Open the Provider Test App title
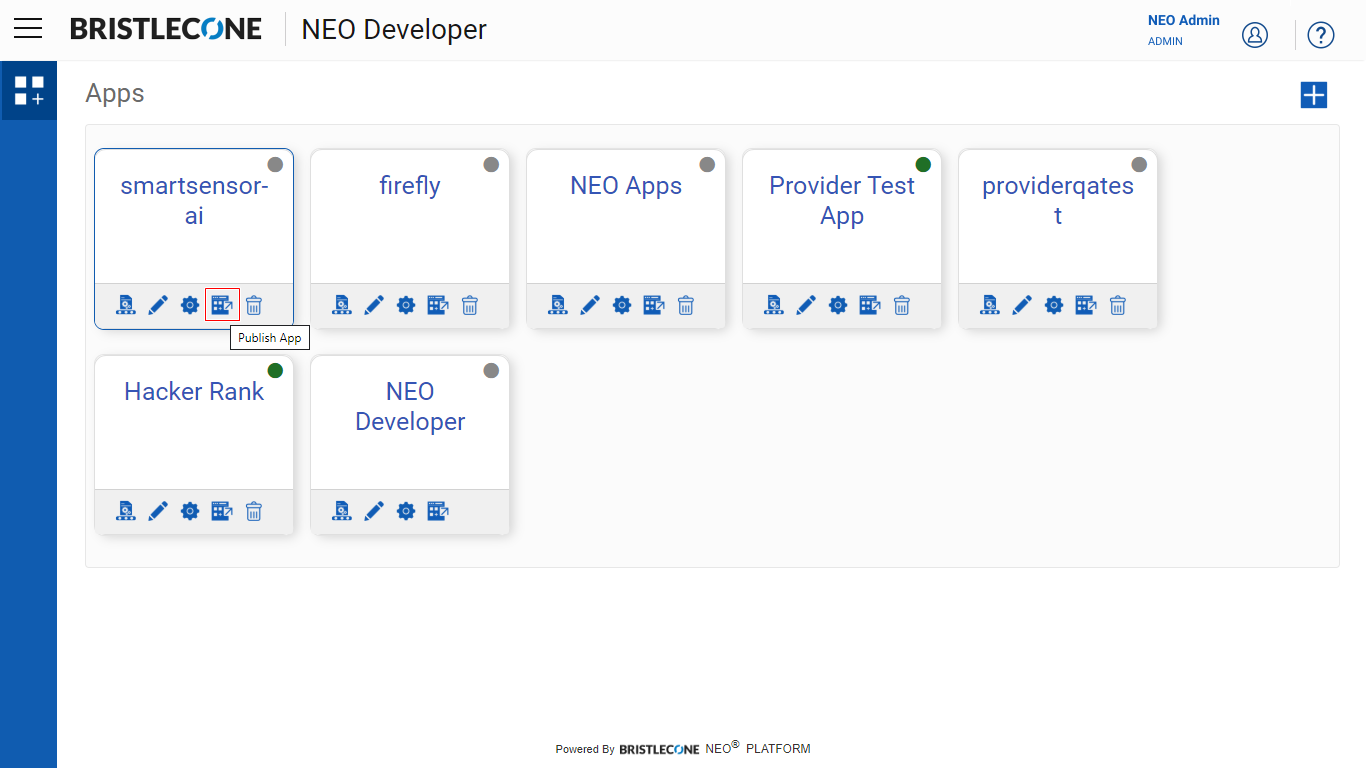Screen dimensions: 1366x768 coord(842,200)
